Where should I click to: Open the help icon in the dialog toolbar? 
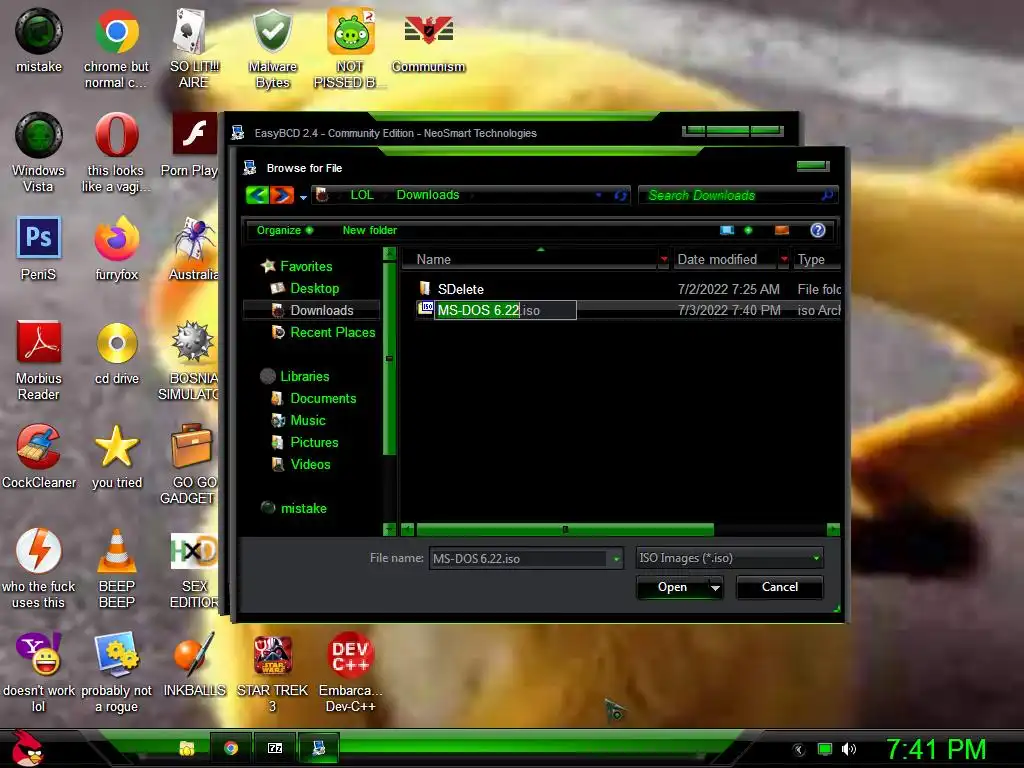click(818, 230)
